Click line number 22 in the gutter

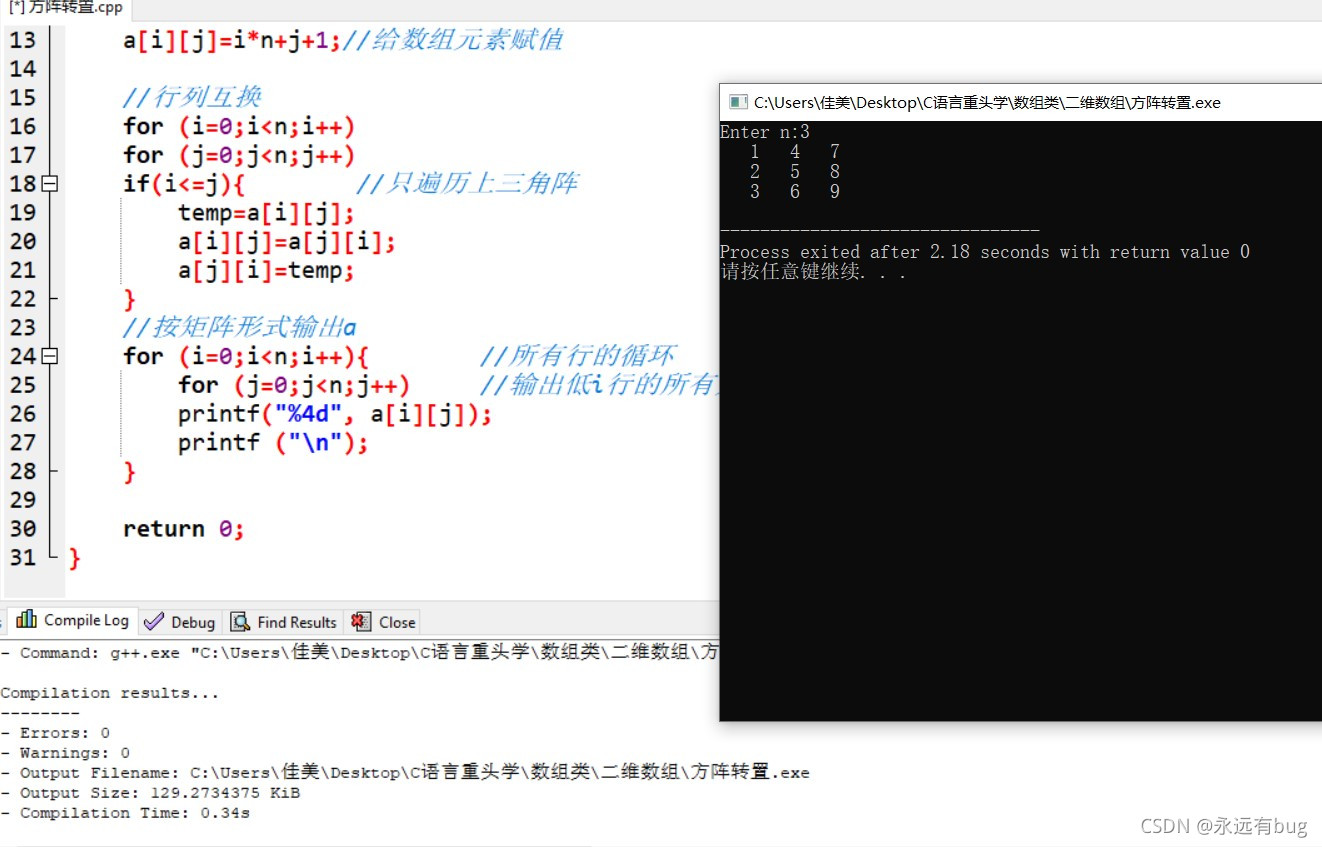tap(22, 299)
